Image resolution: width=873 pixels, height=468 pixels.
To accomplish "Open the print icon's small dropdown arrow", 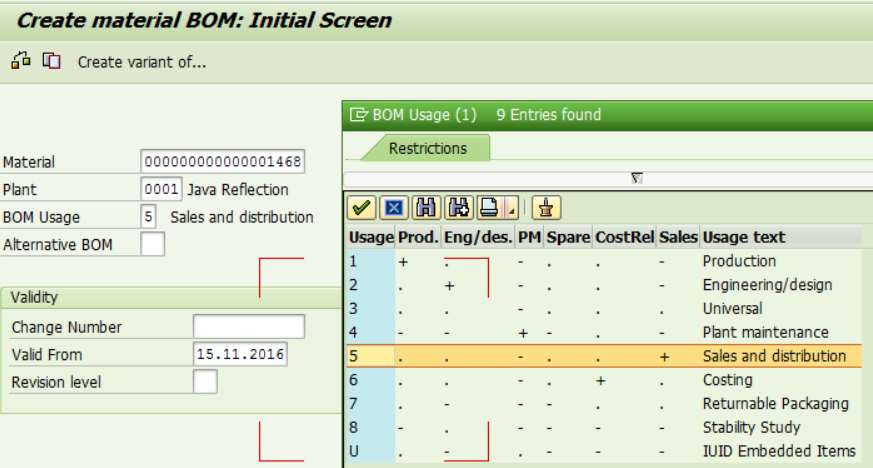I will coord(511,208).
